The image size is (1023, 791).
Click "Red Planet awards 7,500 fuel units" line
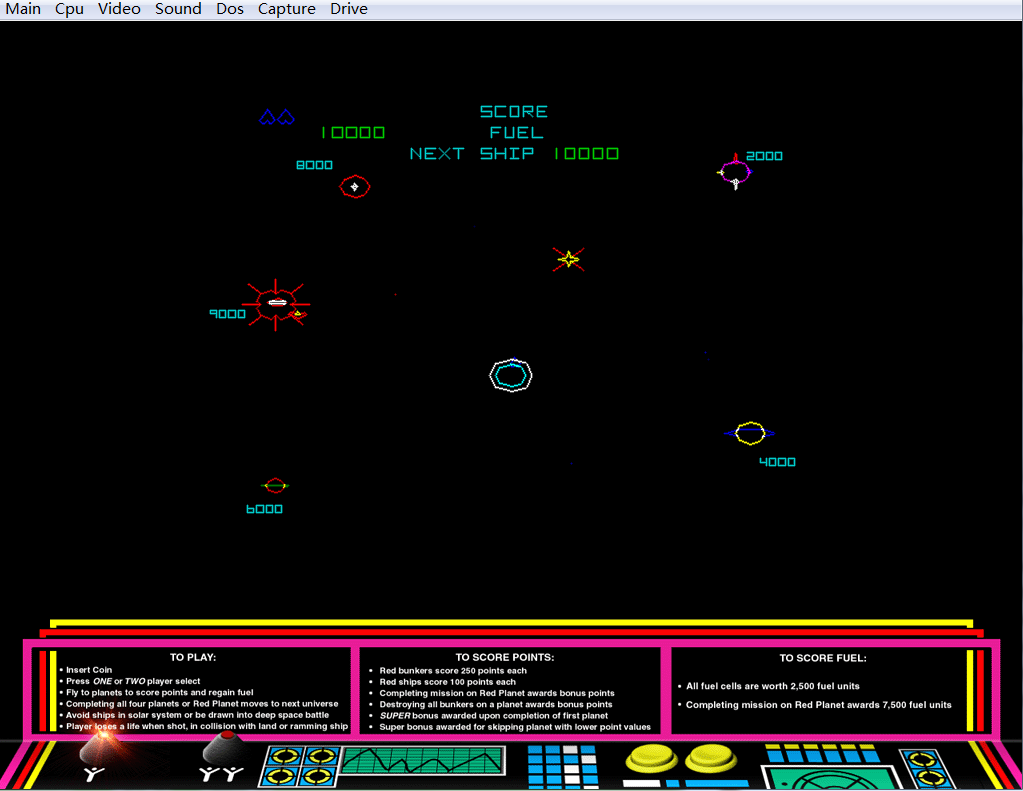[818, 705]
